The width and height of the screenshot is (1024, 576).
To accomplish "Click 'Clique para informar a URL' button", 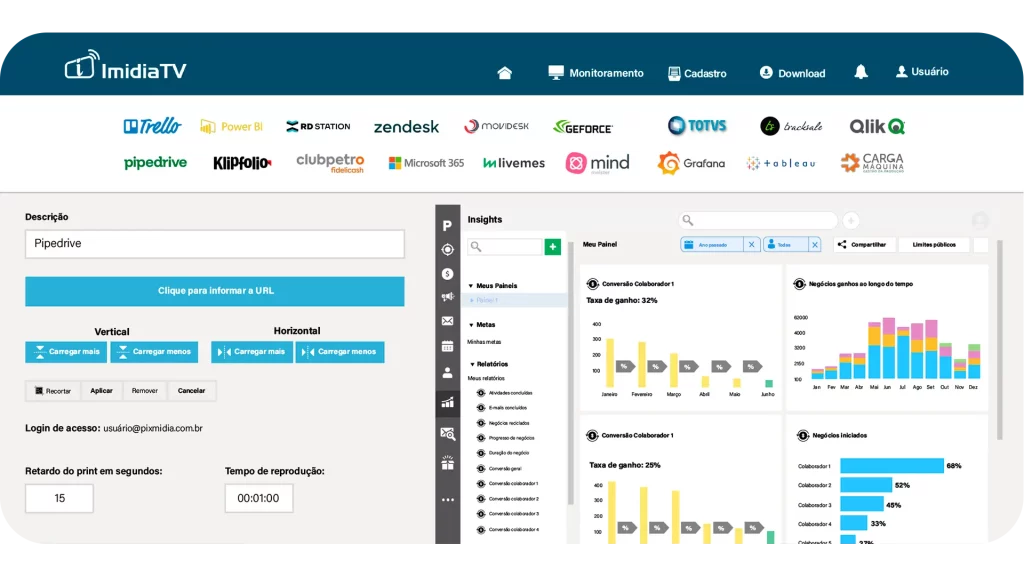I will coord(215,291).
